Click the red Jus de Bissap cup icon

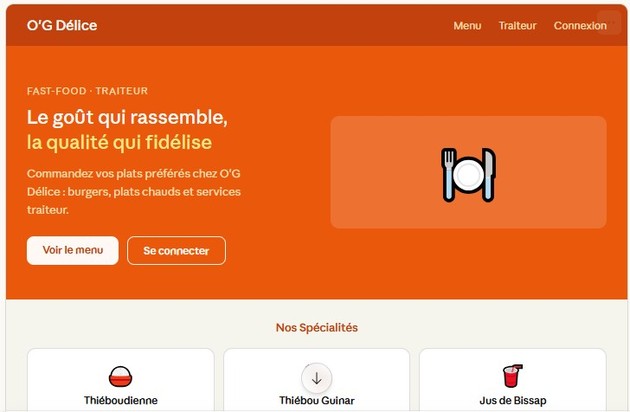[513, 376]
